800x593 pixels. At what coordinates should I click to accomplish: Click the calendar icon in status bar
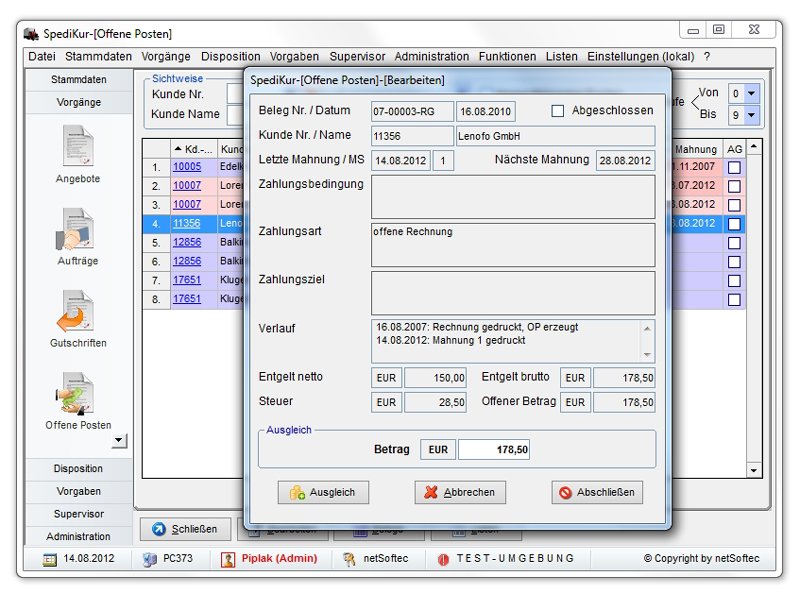[49, 559]
